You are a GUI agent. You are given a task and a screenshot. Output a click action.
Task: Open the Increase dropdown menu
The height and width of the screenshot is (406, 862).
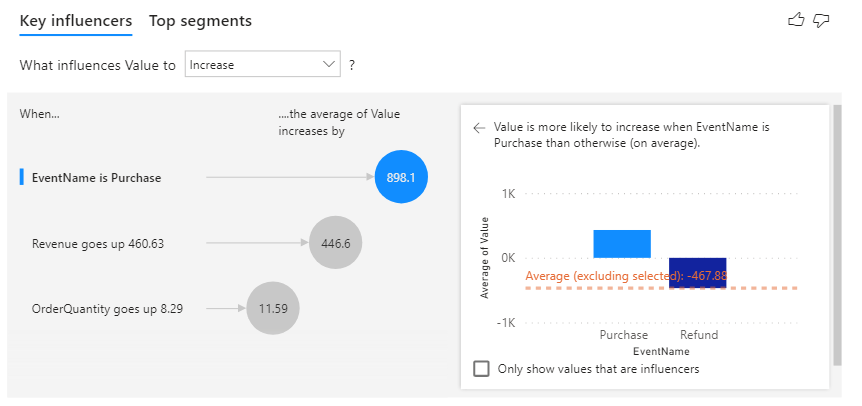coord(262,65)
